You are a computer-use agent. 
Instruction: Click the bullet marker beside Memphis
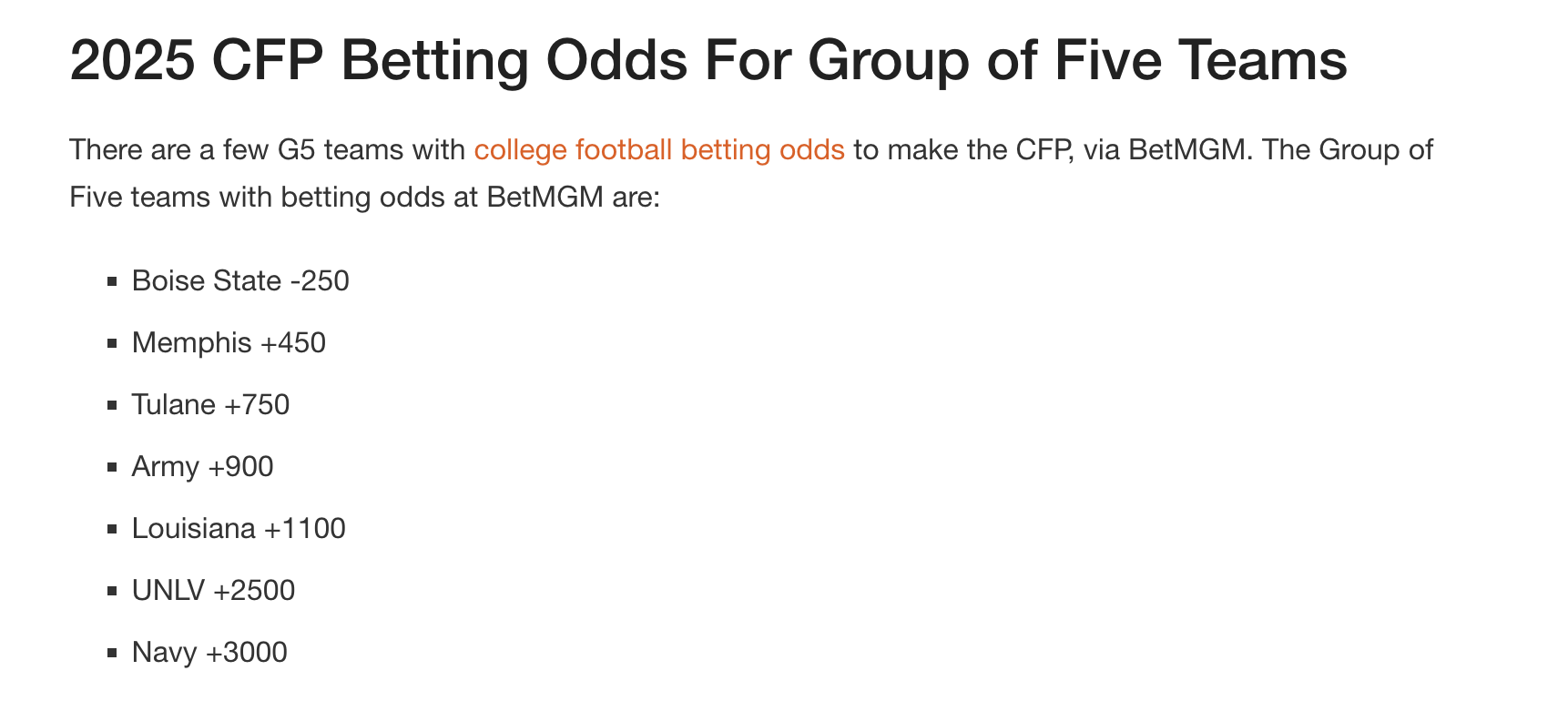point(112,343)
